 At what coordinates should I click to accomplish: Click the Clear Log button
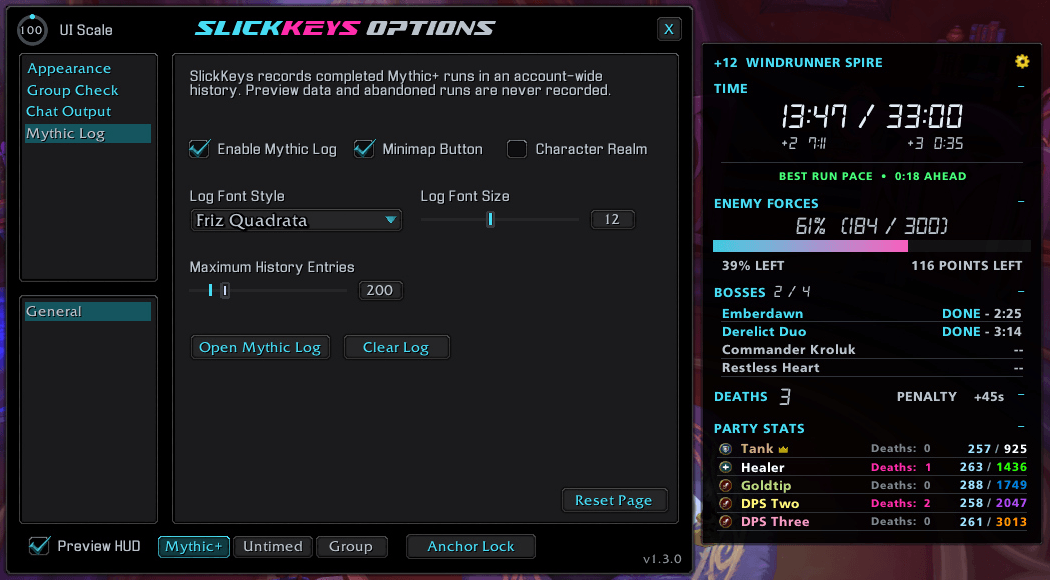(x=396, y=347)
